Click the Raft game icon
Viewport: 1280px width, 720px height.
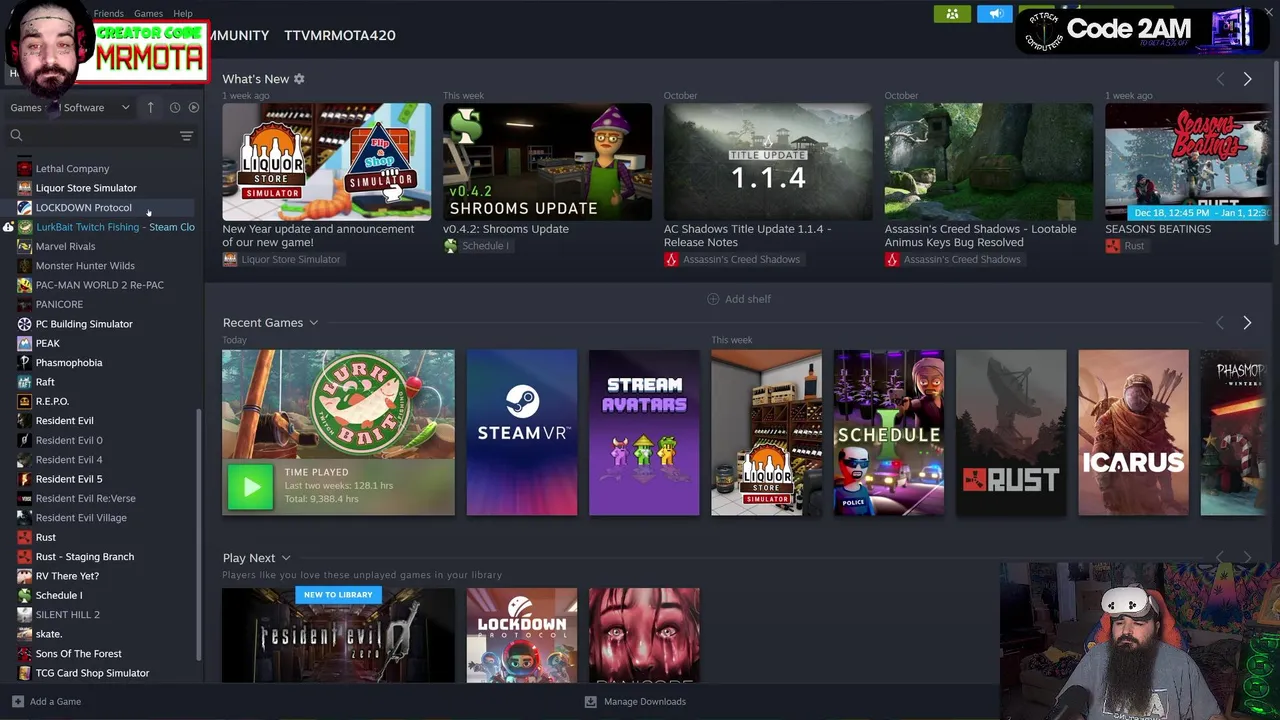(25, 382)
